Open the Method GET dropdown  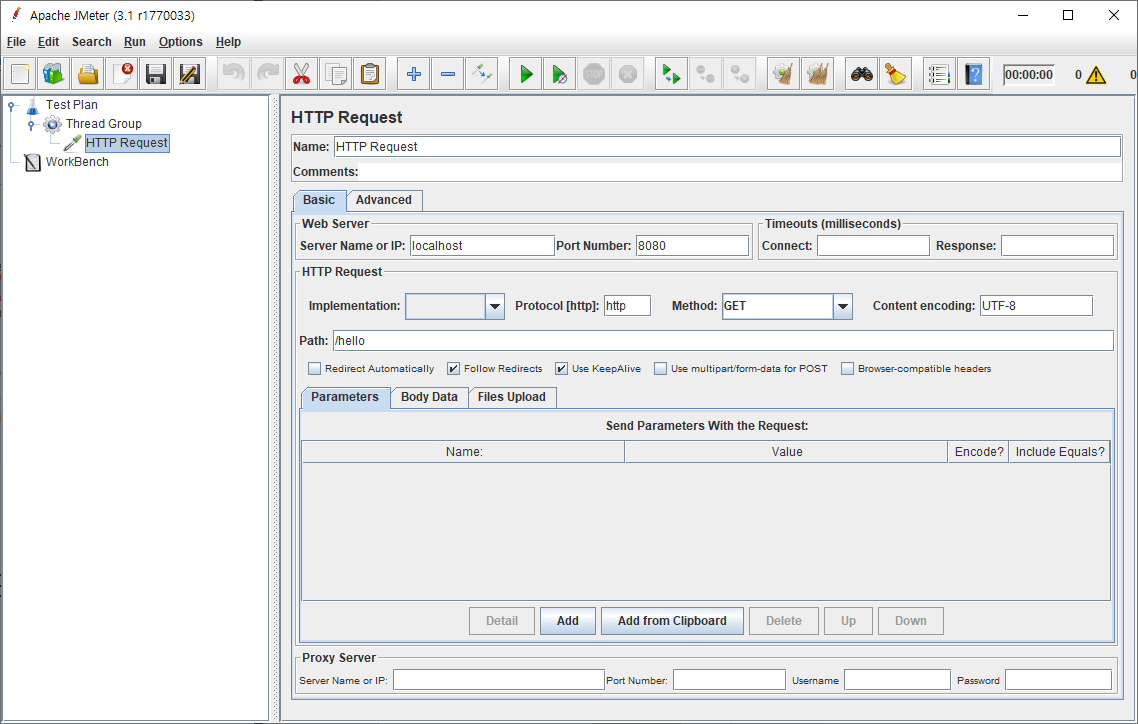(843, 306)
